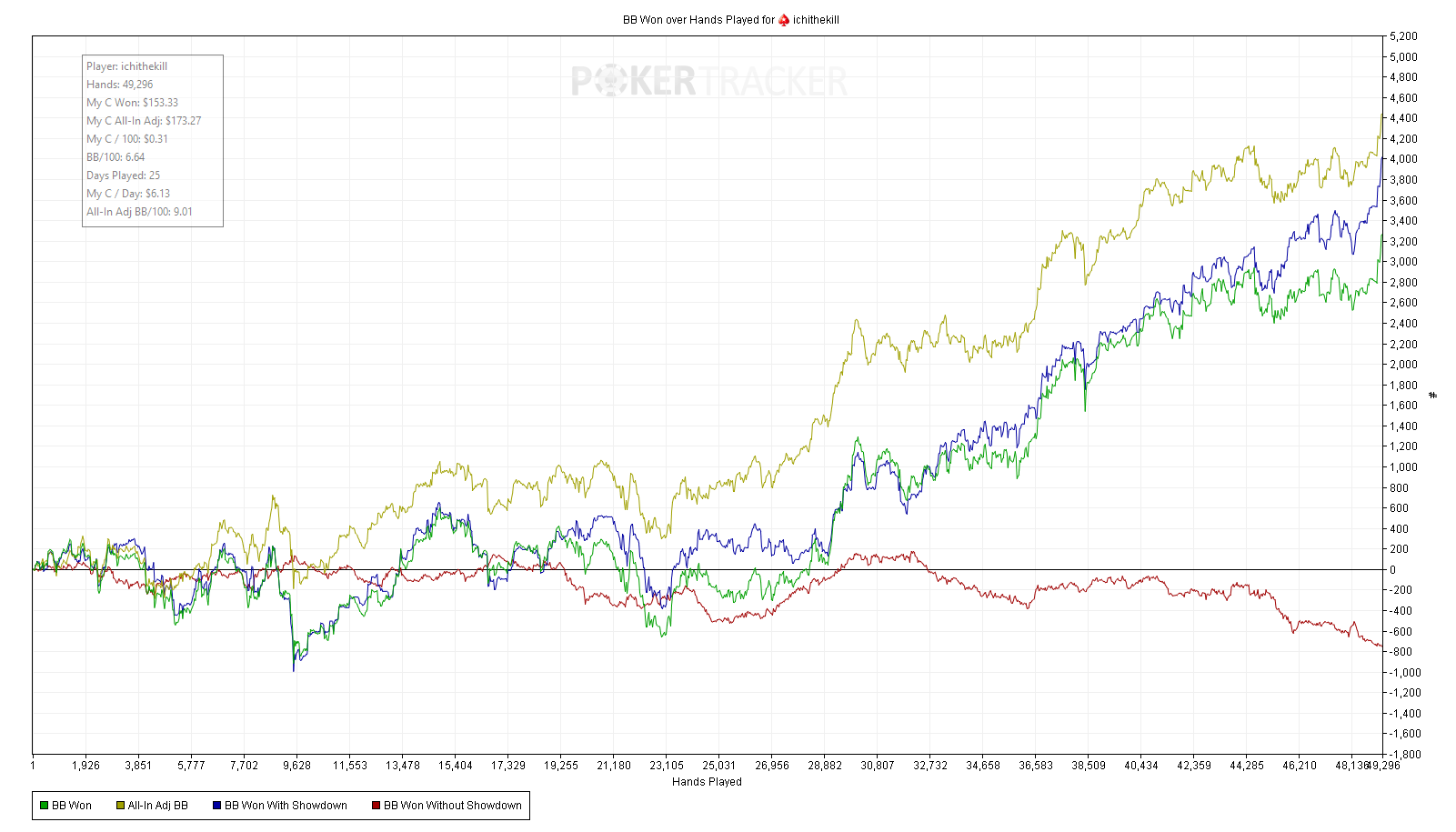Click the y-axis tick label '0'
The image size is (1456, 832).
point(1392,570)
